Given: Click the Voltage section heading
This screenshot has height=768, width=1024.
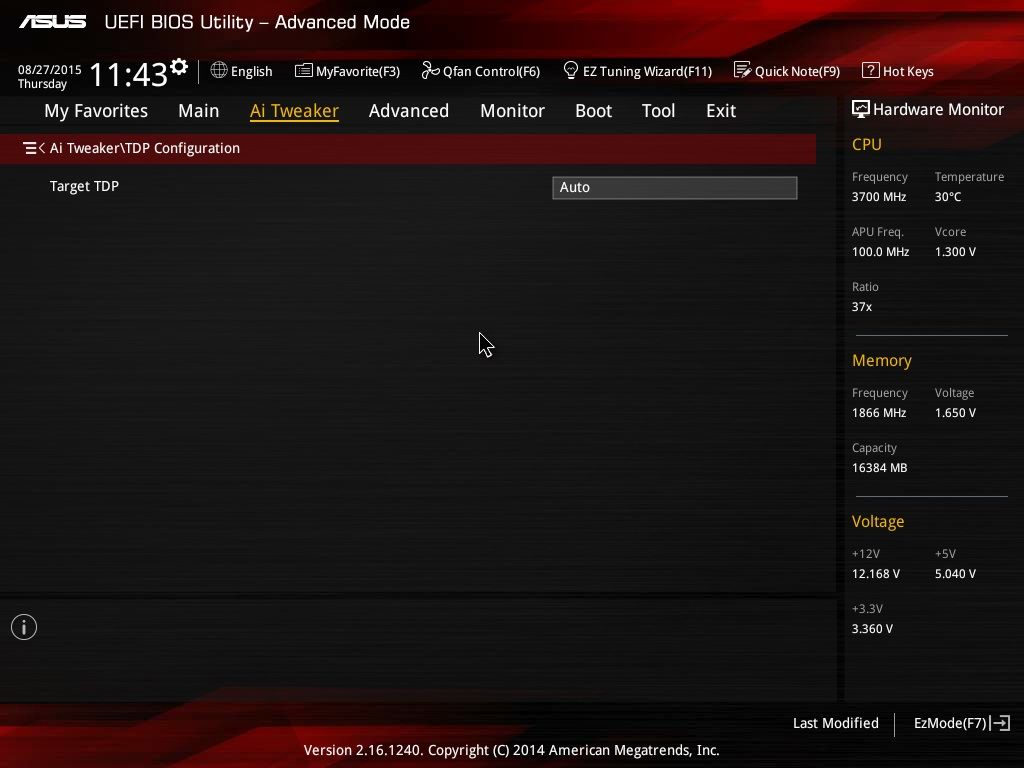Looking at the screenshot, I should [x=878, y=522].
